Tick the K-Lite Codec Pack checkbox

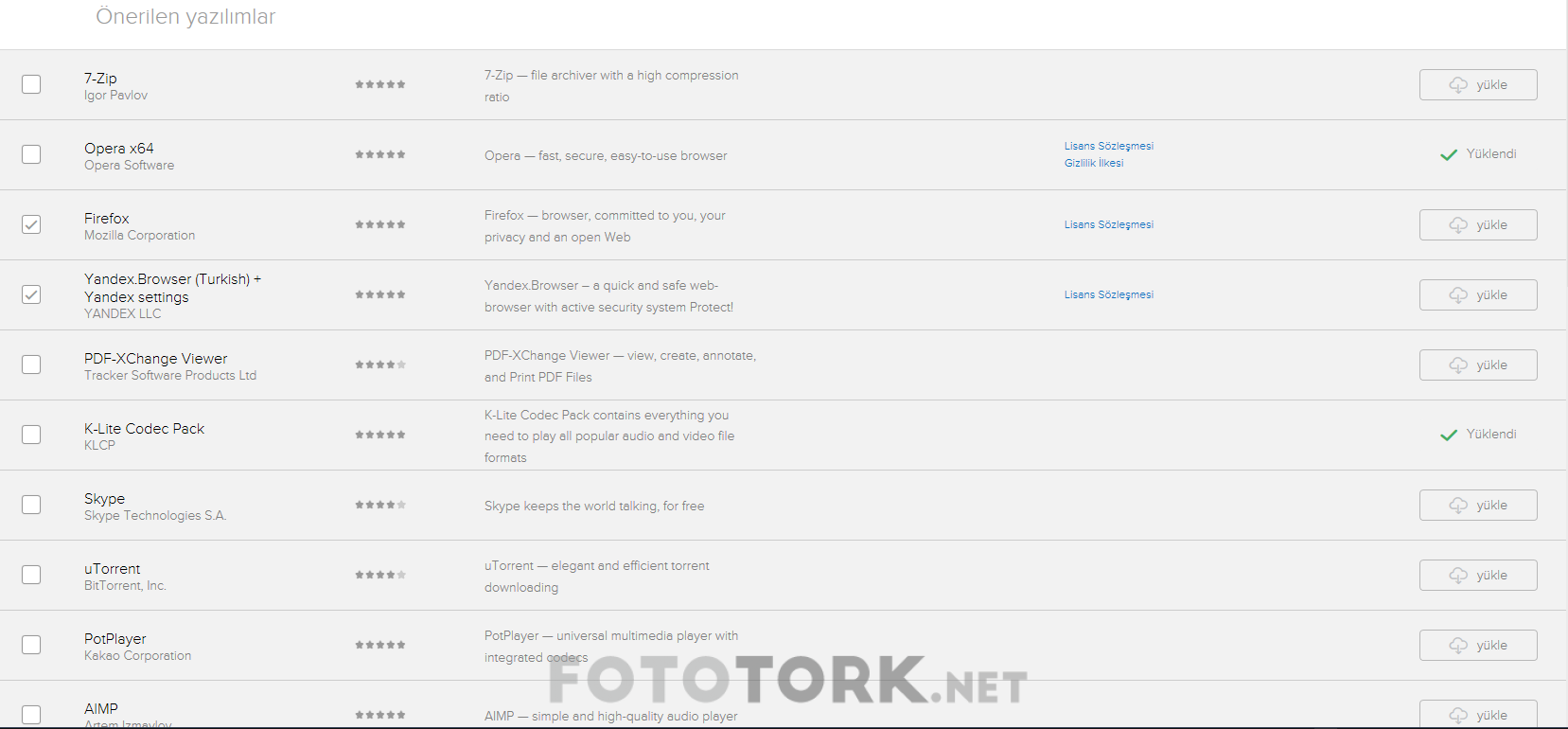(x=31, y=435)
